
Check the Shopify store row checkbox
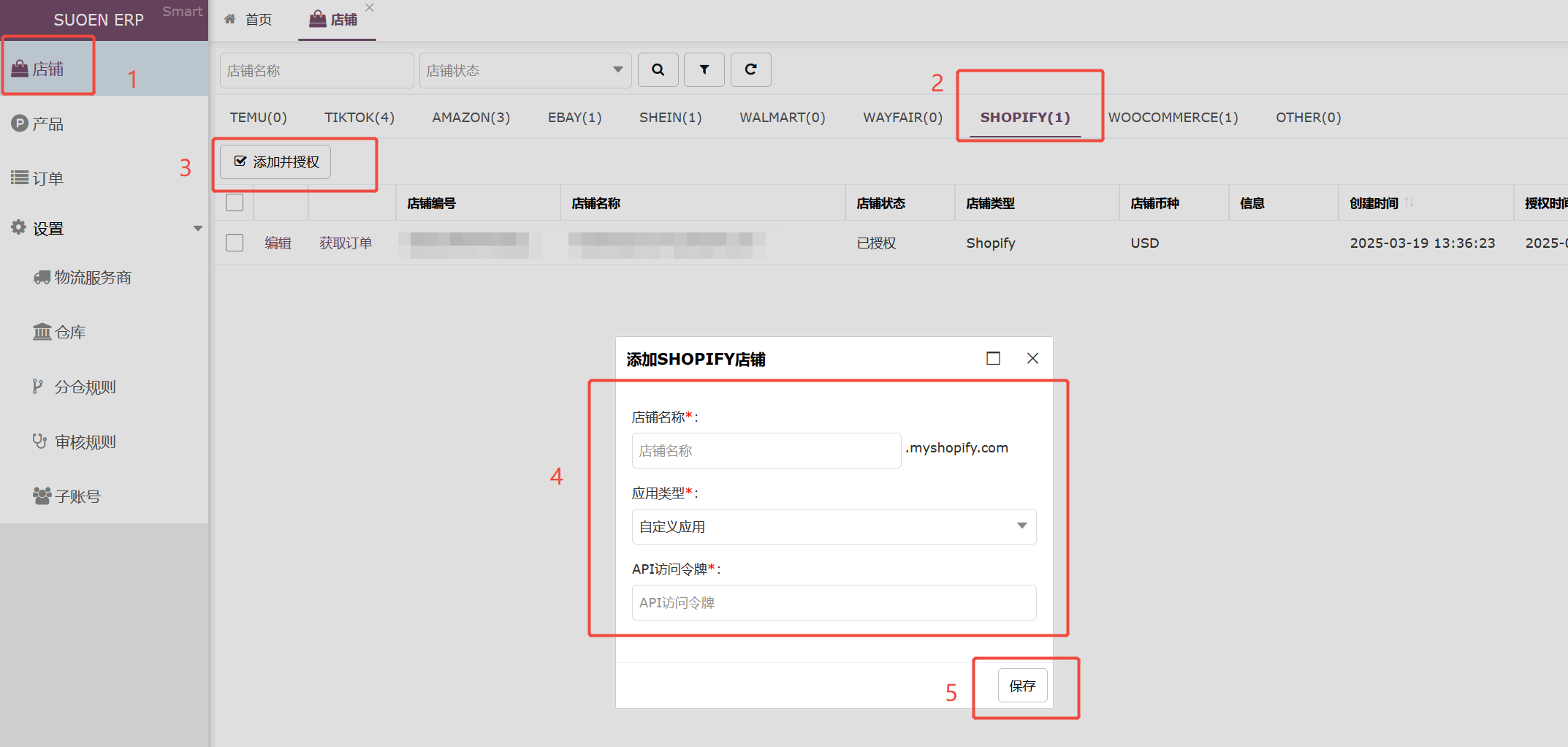point(235,243)
